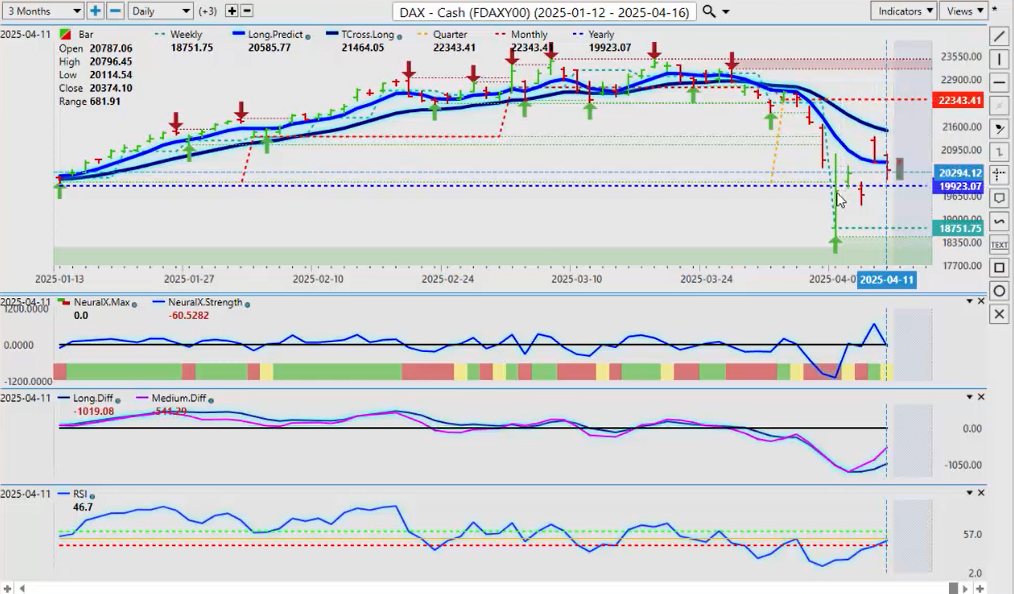Click the Yearly legend label

[601, 34]
